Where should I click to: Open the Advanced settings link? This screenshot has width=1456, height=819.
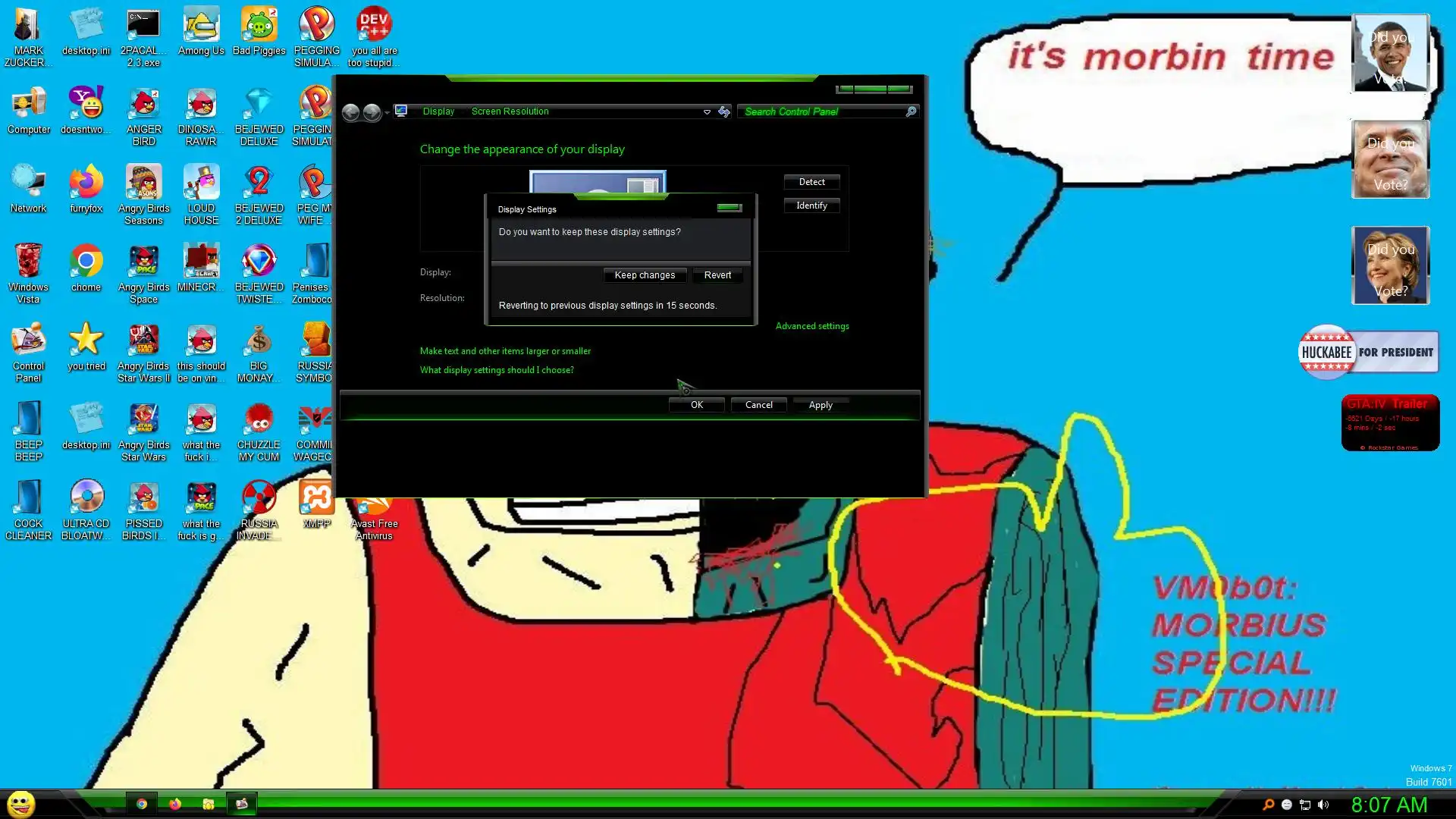pos(811,326)
